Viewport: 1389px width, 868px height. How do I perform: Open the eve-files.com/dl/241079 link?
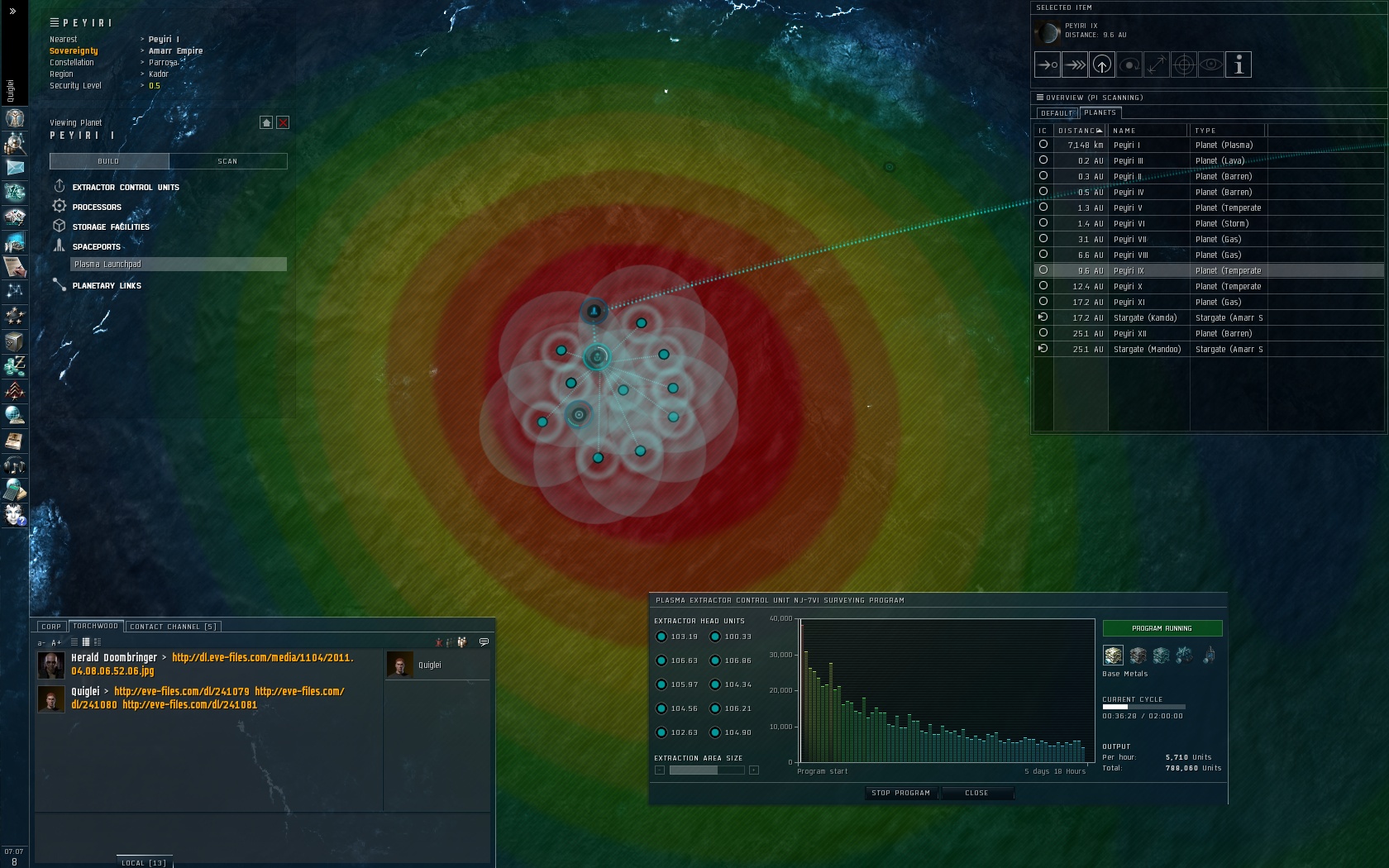tap(182, 692)
